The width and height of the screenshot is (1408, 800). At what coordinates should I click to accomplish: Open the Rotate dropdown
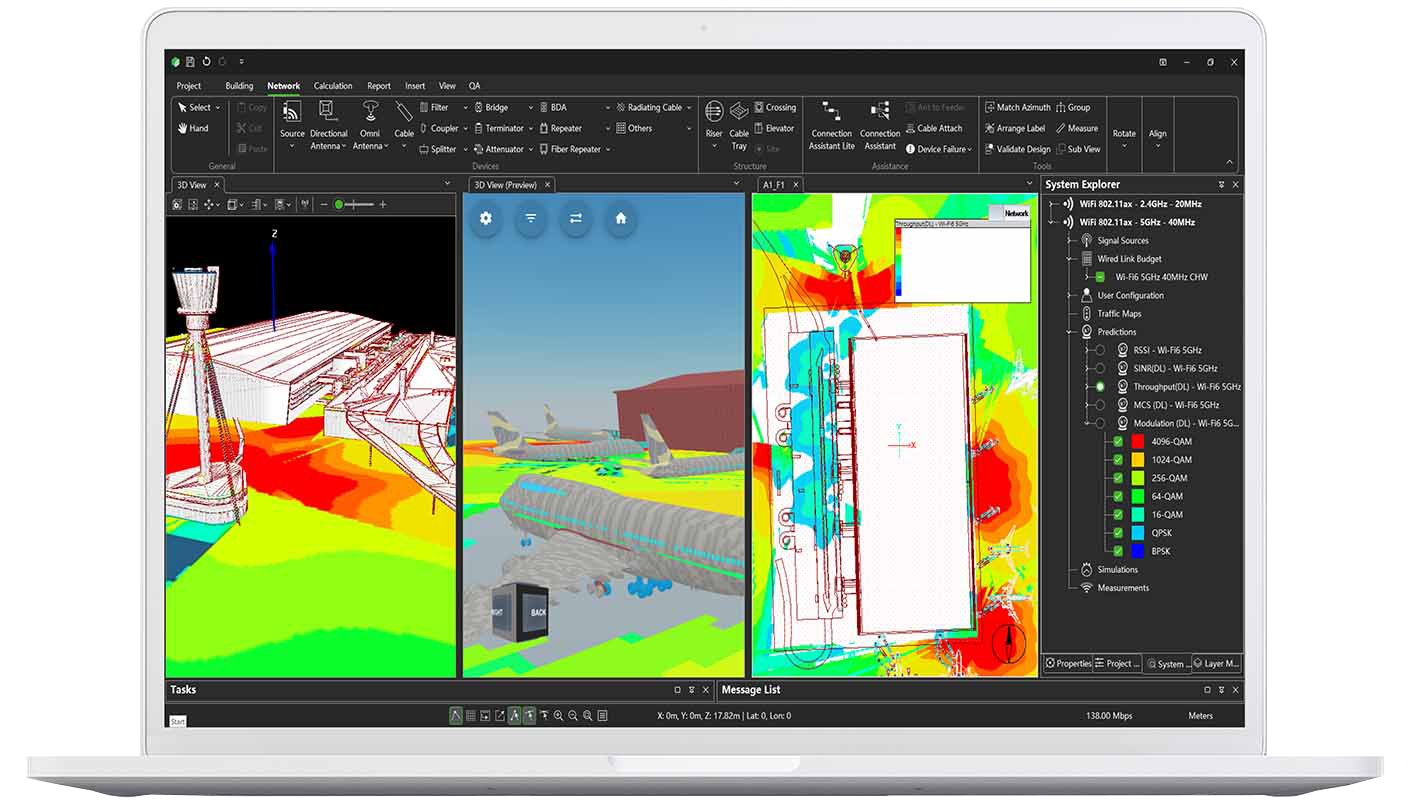[x=1124, y=145]
